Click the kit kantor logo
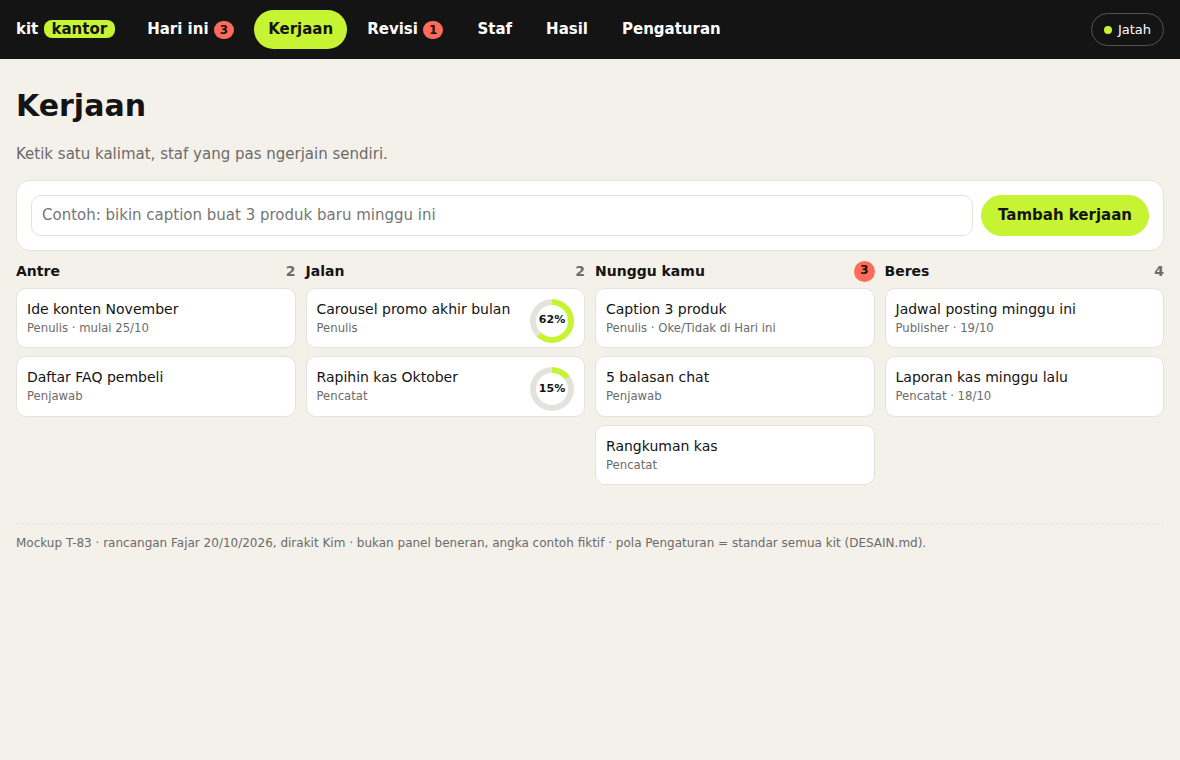Viewport: 1180px width, 760px height. [x=65, y=29]
